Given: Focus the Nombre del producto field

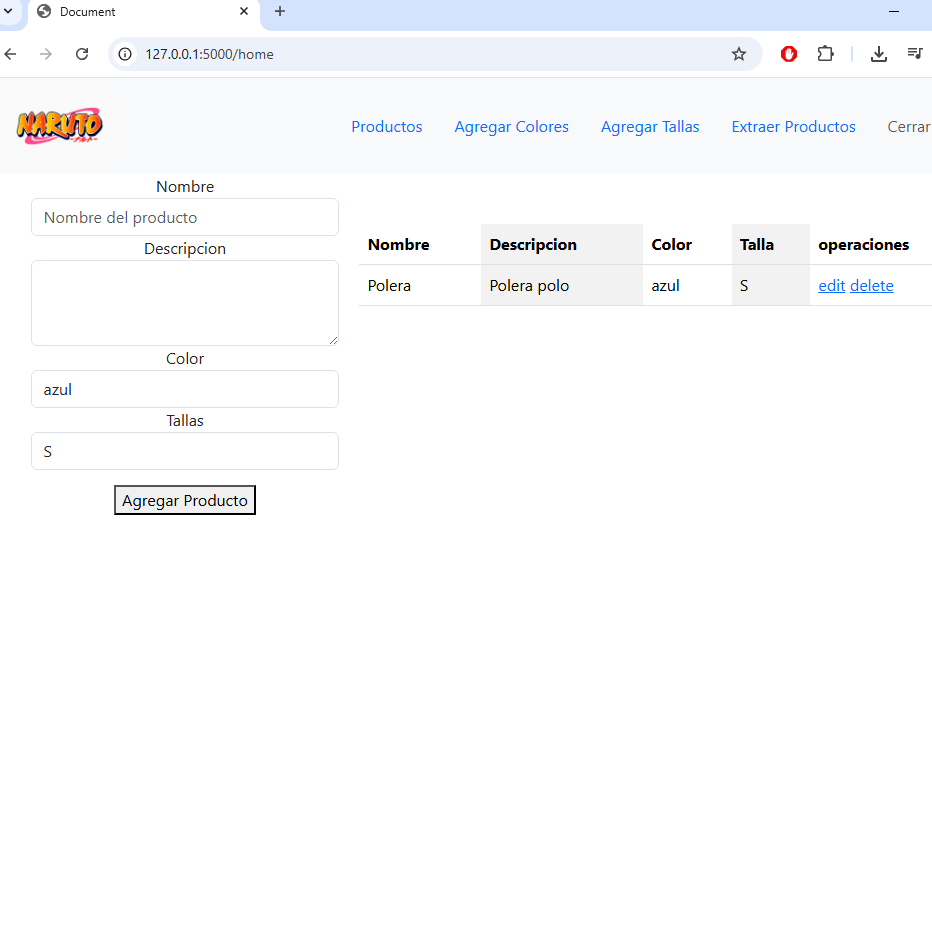Looking at the screenshot, I should tap(185, 217).
